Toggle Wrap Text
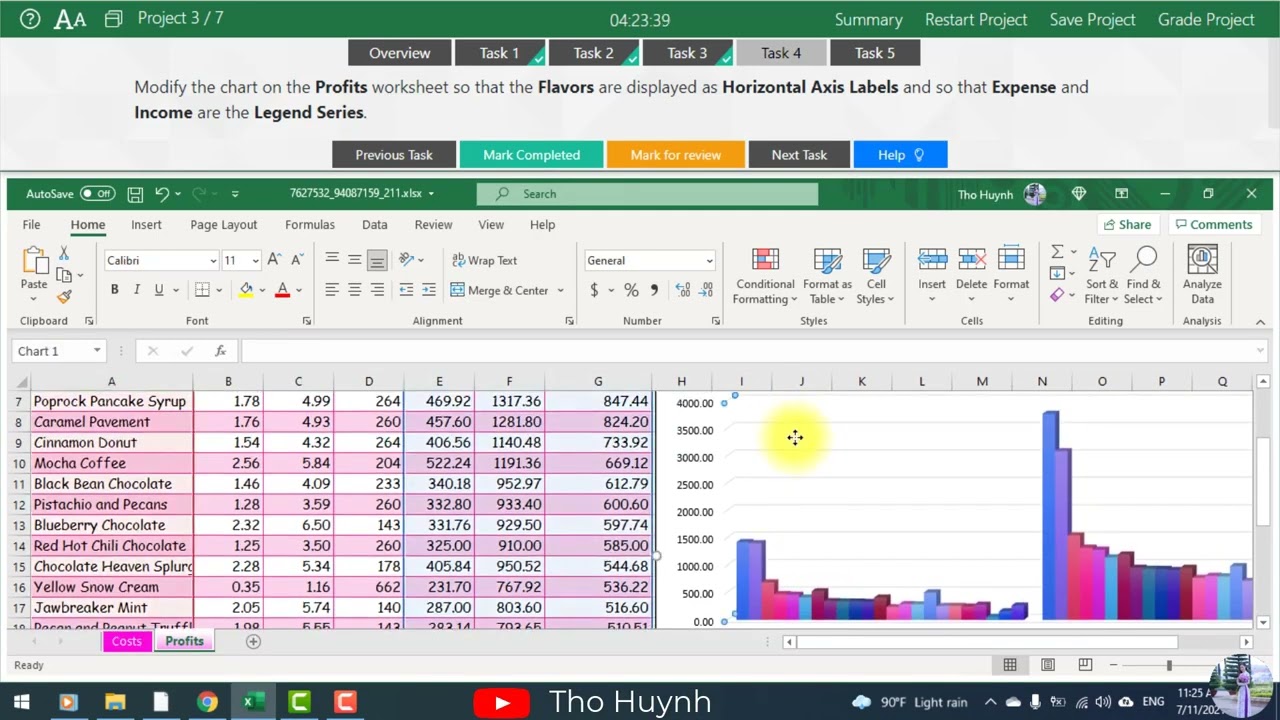This screenshot has width=1280, height=720. [484, 260]
